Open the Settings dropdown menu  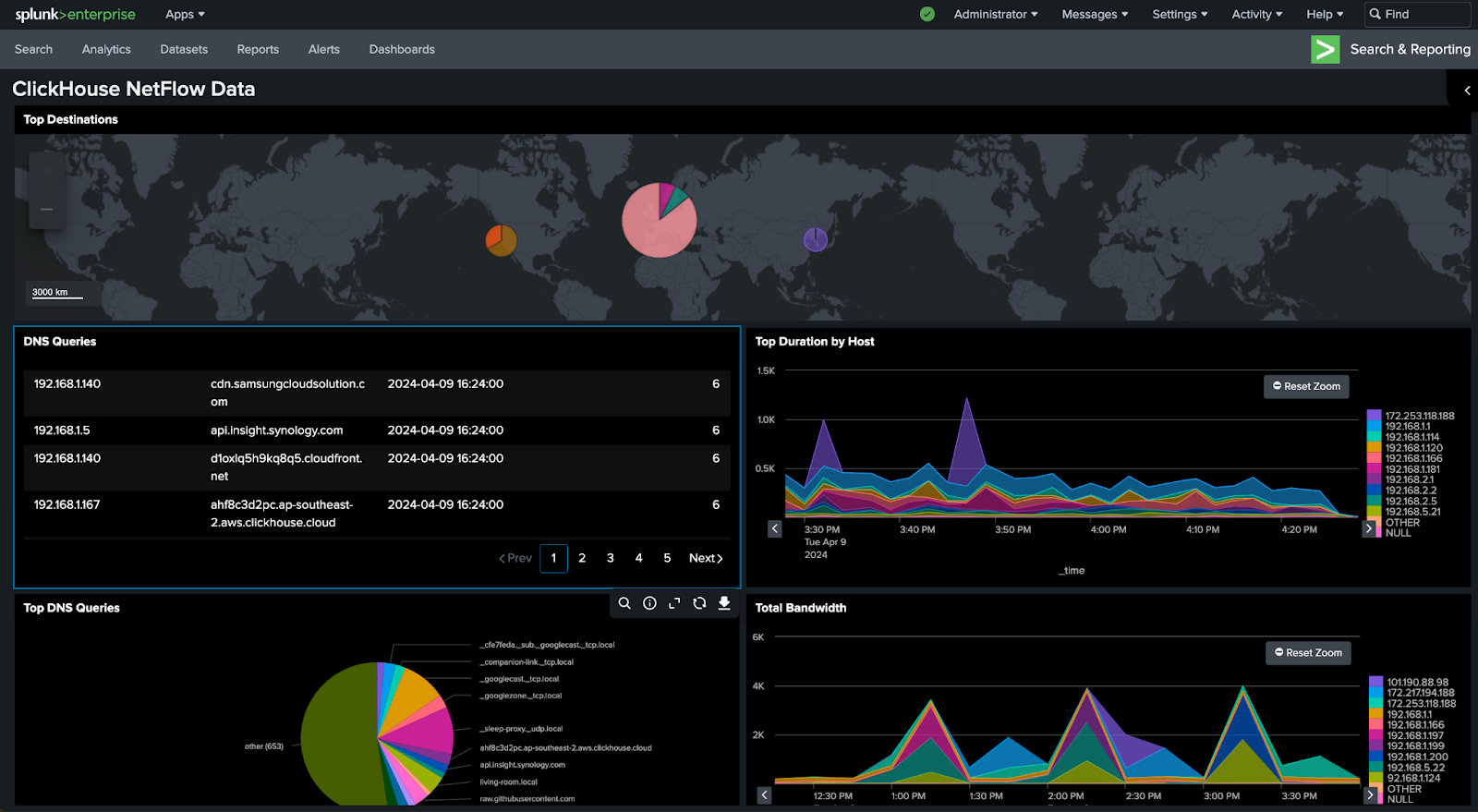1179,14
